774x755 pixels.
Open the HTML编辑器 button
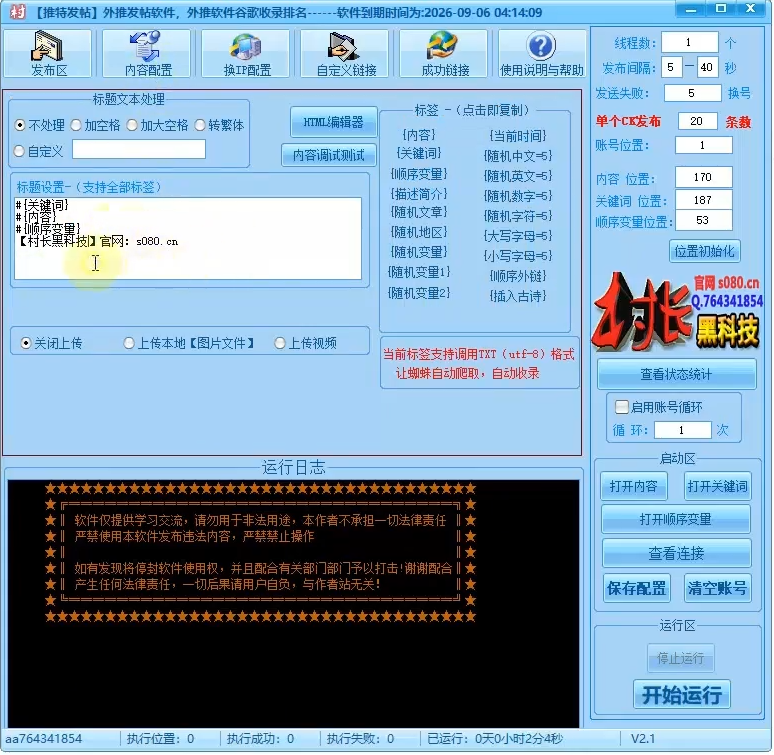tap(333, 122)
